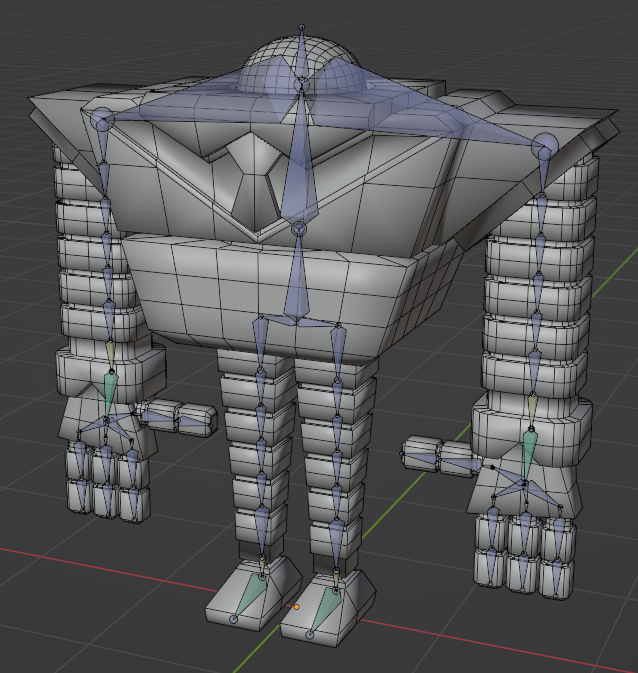This screenshot has width=638, height=673.
Task: Select the shoulder joint sphere on the right side
Action: 544,145
